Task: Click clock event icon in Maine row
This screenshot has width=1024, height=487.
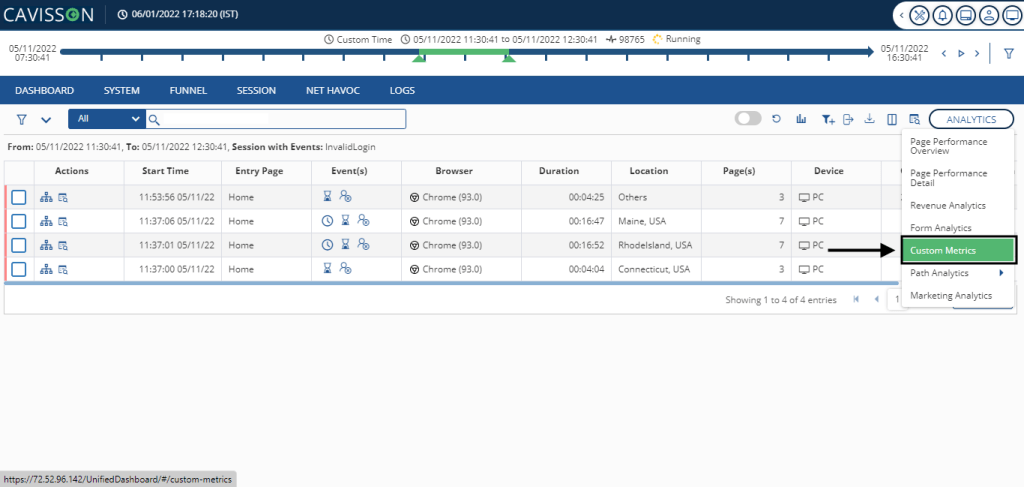Action: [328, 221]
